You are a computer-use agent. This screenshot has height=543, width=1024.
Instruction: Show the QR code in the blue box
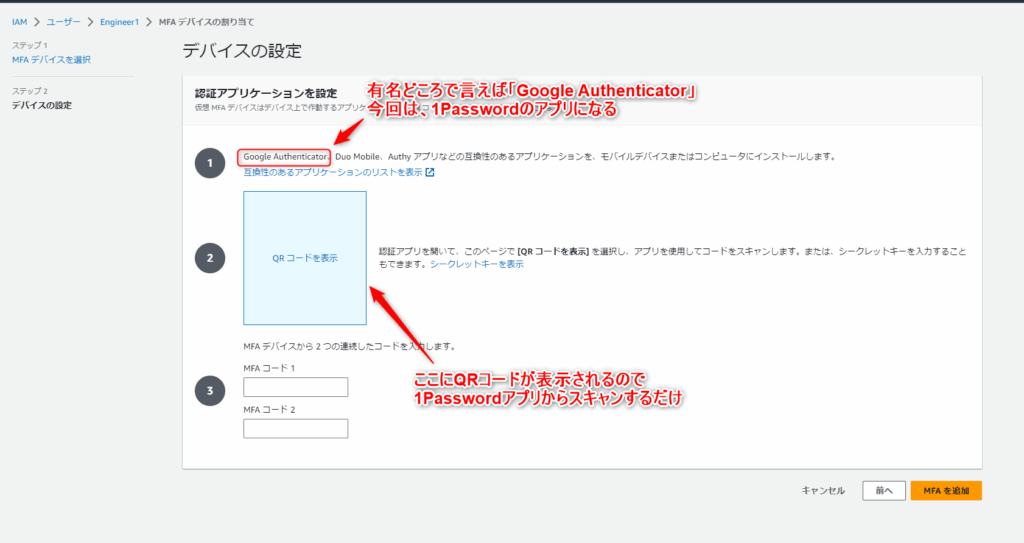[x=305, y=258]
